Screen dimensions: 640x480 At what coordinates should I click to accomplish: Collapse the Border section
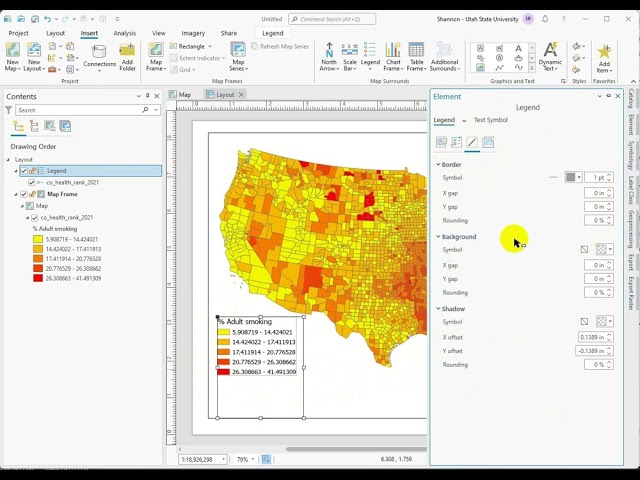[x=438, y=164]
